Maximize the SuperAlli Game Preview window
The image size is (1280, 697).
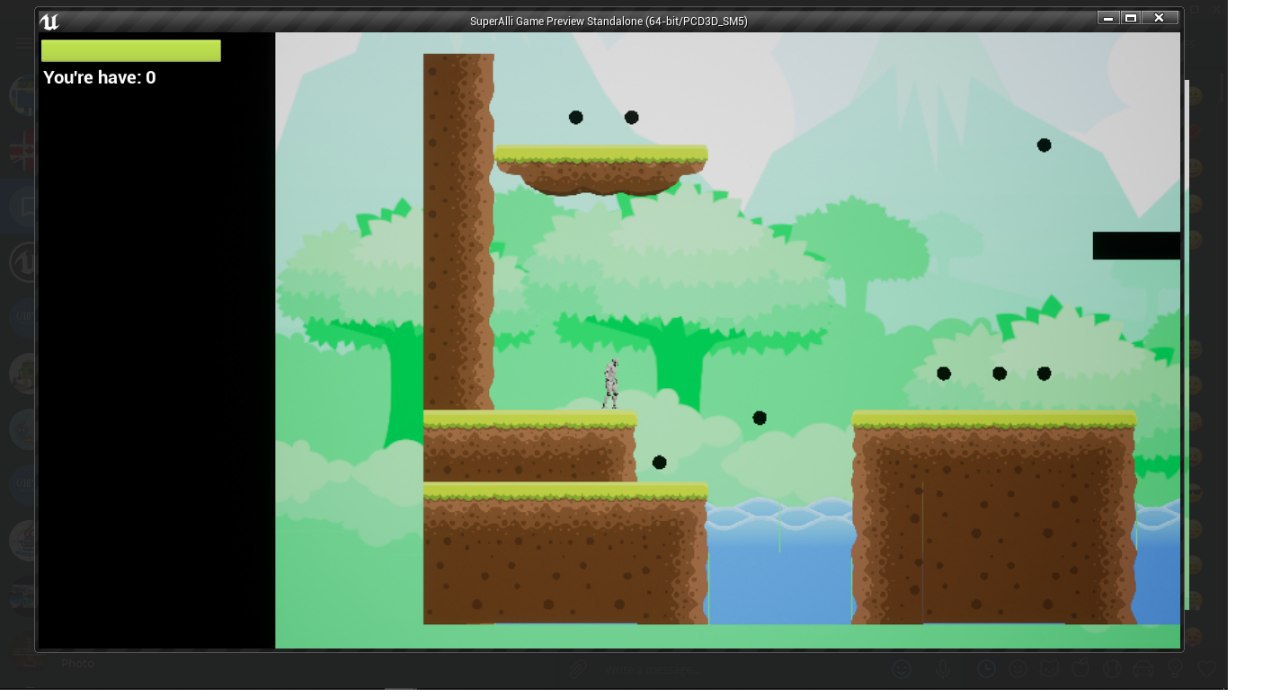point(1131,18)
